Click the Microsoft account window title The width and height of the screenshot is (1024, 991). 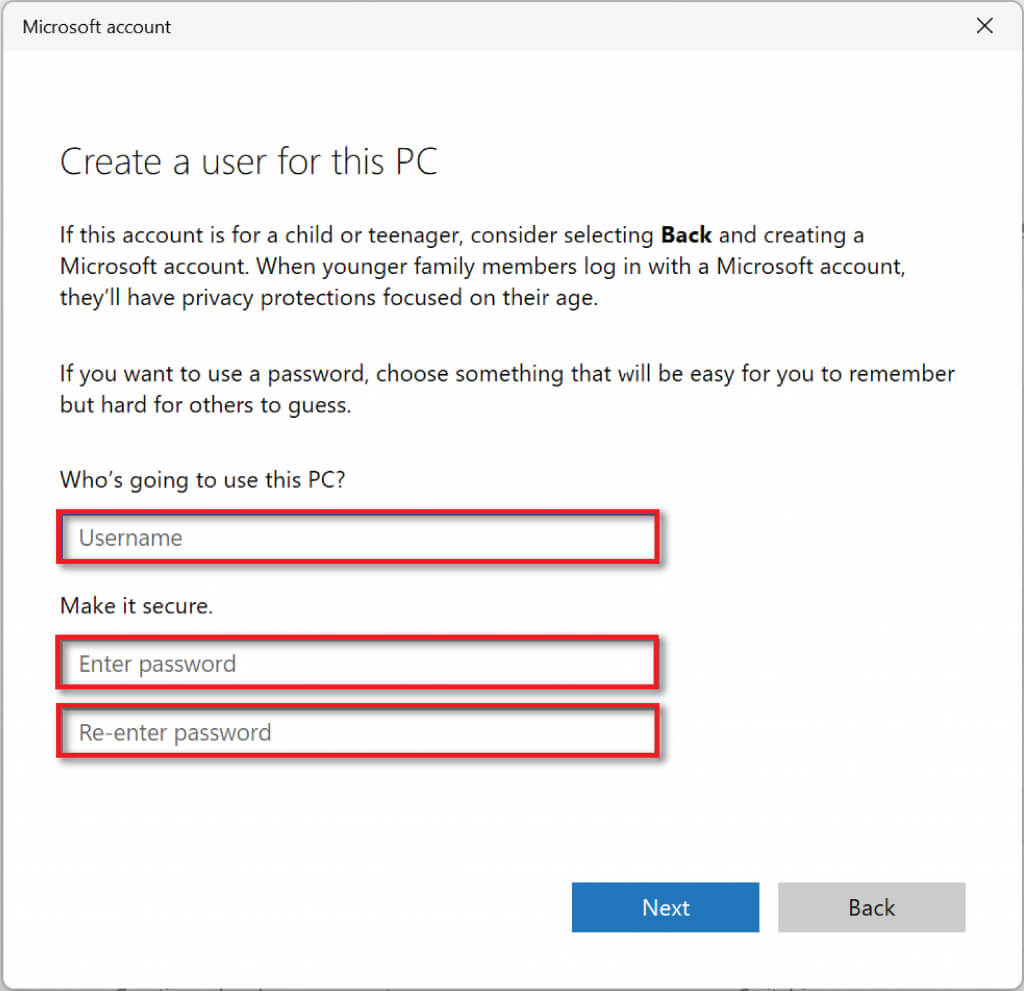(x=97, y=27)
